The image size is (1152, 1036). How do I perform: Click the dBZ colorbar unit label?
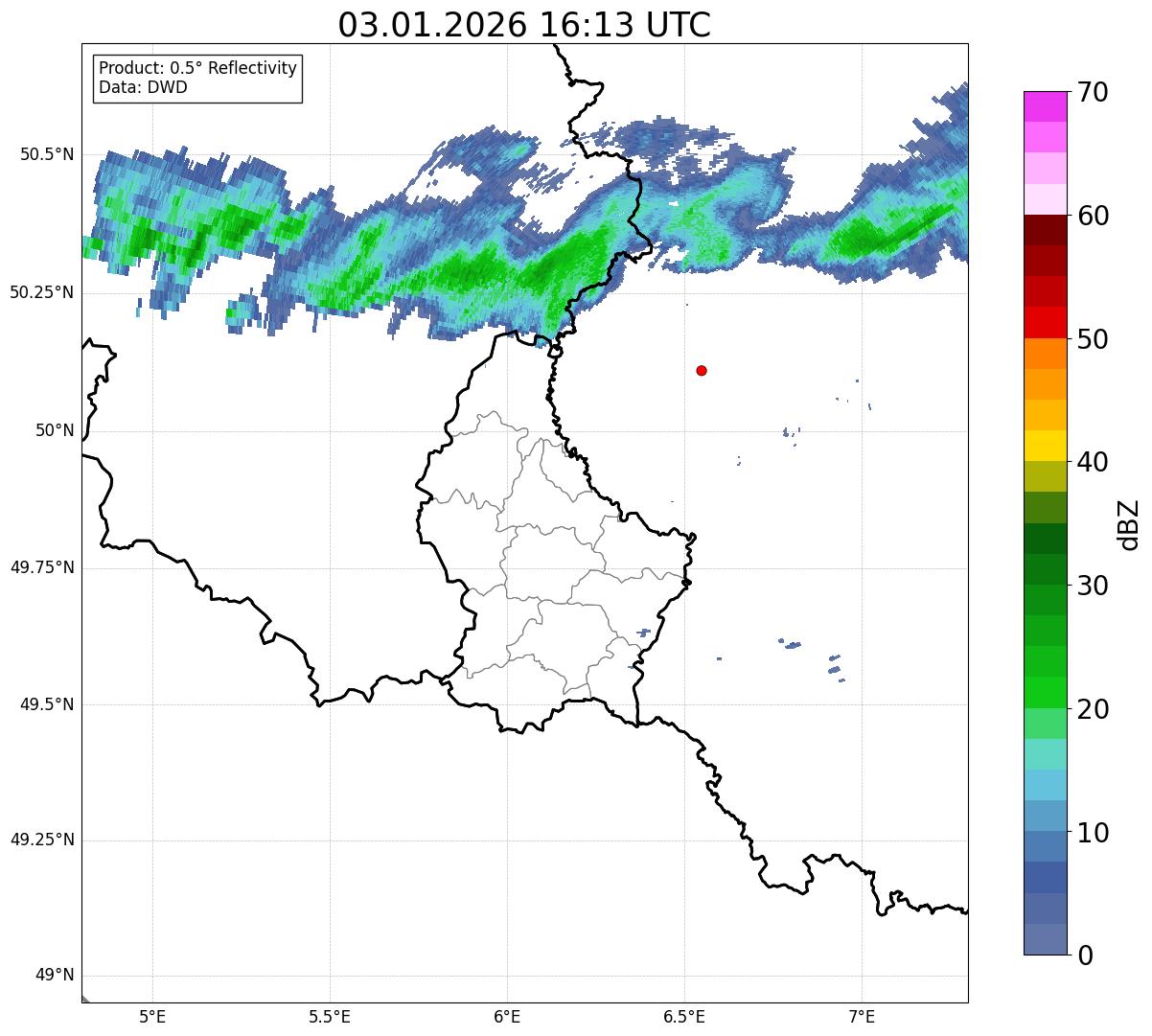[x=1129, y=523]
